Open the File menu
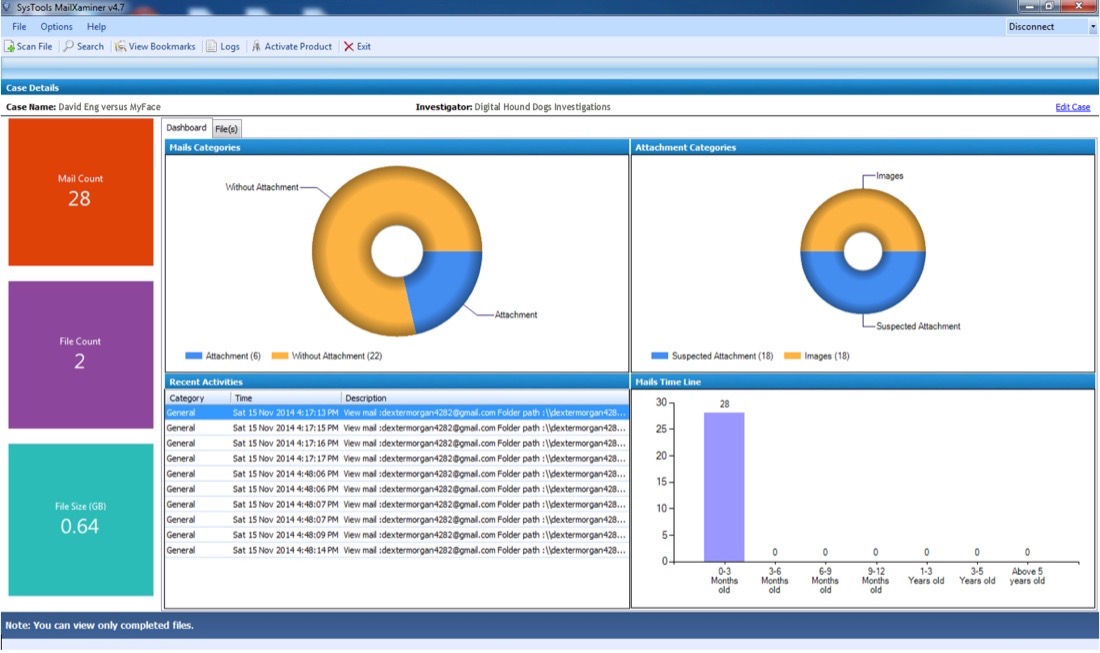This screenshot has height=653, width=1100. 19,27
